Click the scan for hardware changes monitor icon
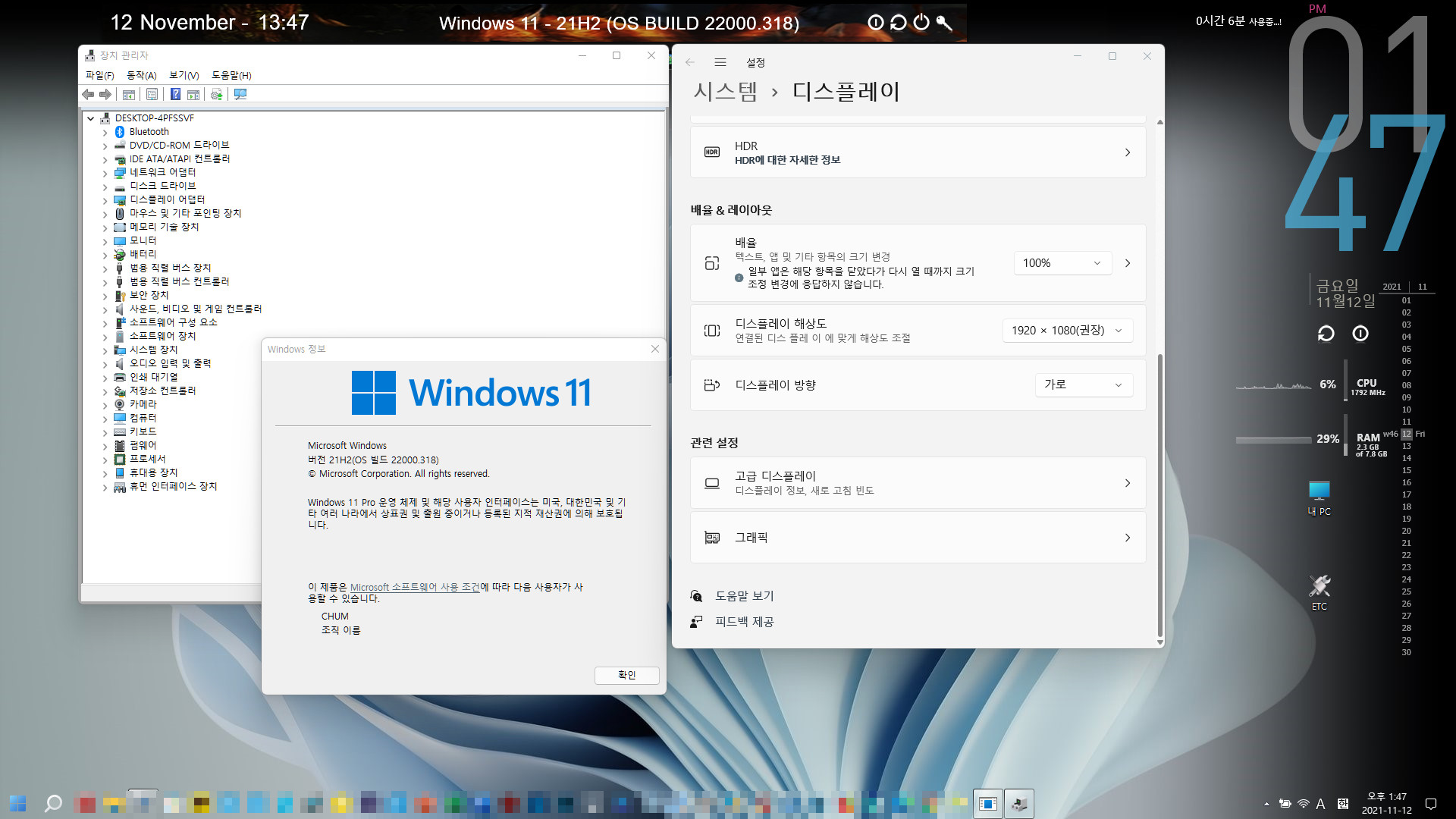1456x819 pixels. point(240,94)
